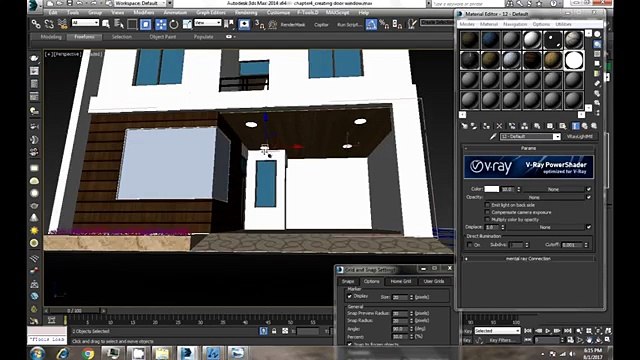Enable Direct illumination On checkbox

470,245
